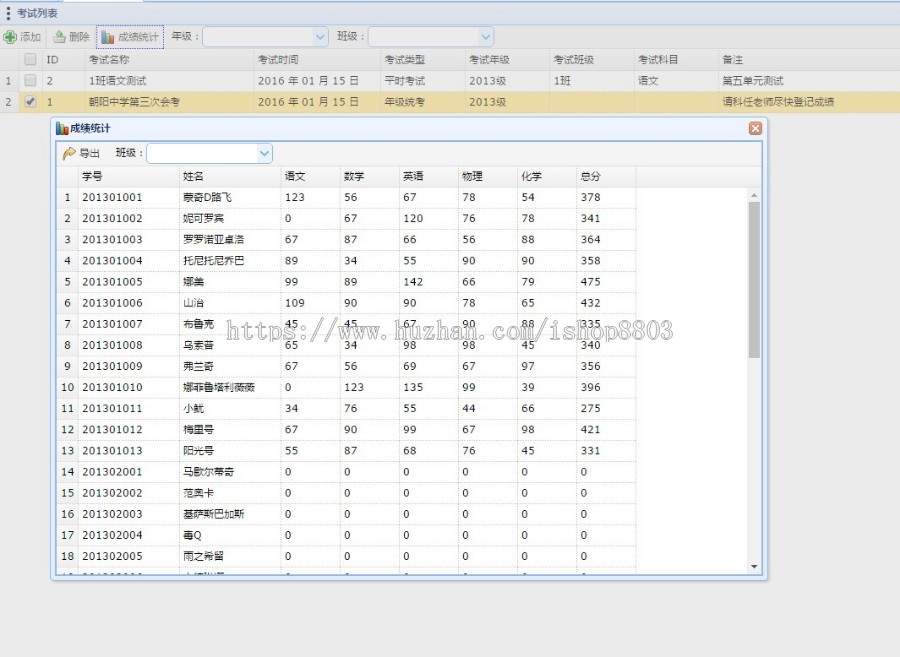Close the 成绩统计 dialog with the red X

[x=755, y=128]
